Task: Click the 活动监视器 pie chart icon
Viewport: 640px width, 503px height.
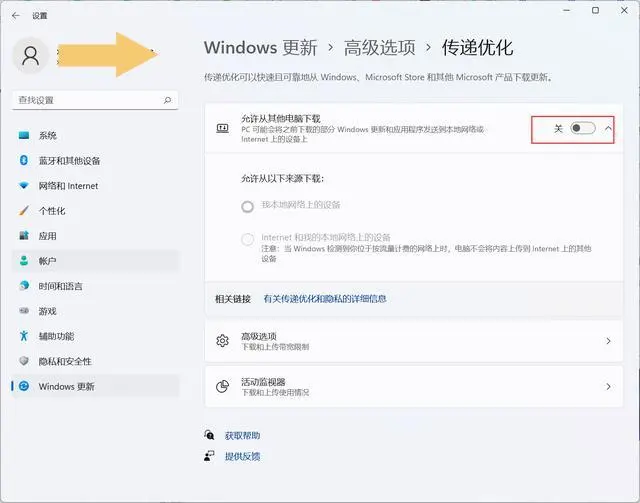Action: click(x=222, y=386)
